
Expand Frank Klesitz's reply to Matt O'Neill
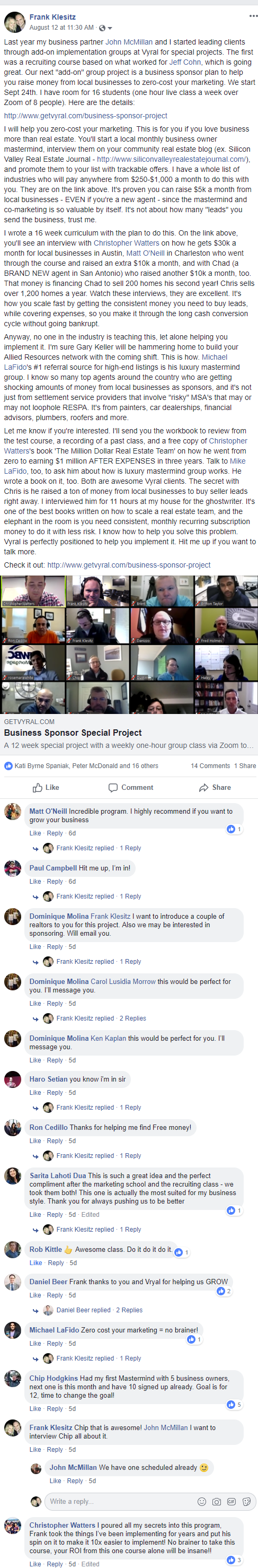pos(99,848)
